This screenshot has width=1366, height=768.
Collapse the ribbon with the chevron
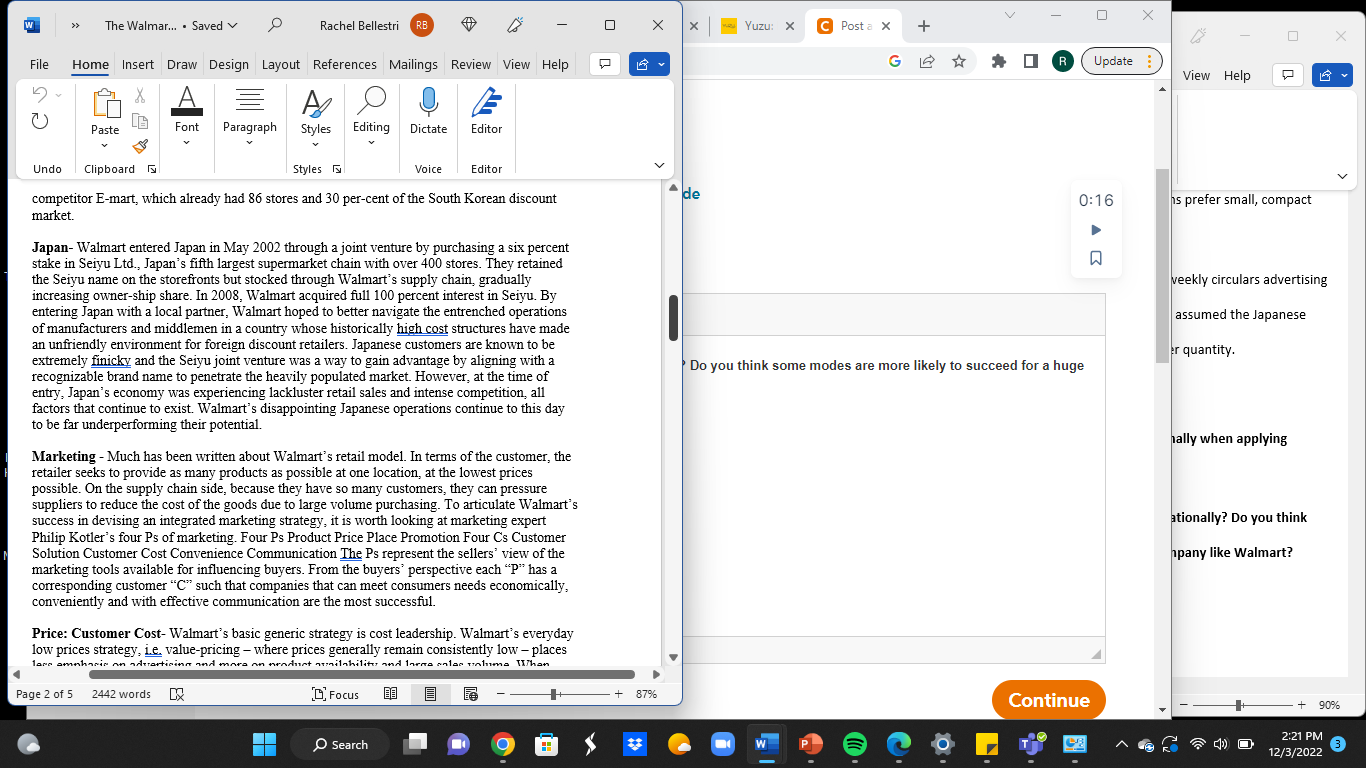pos(659,164)
